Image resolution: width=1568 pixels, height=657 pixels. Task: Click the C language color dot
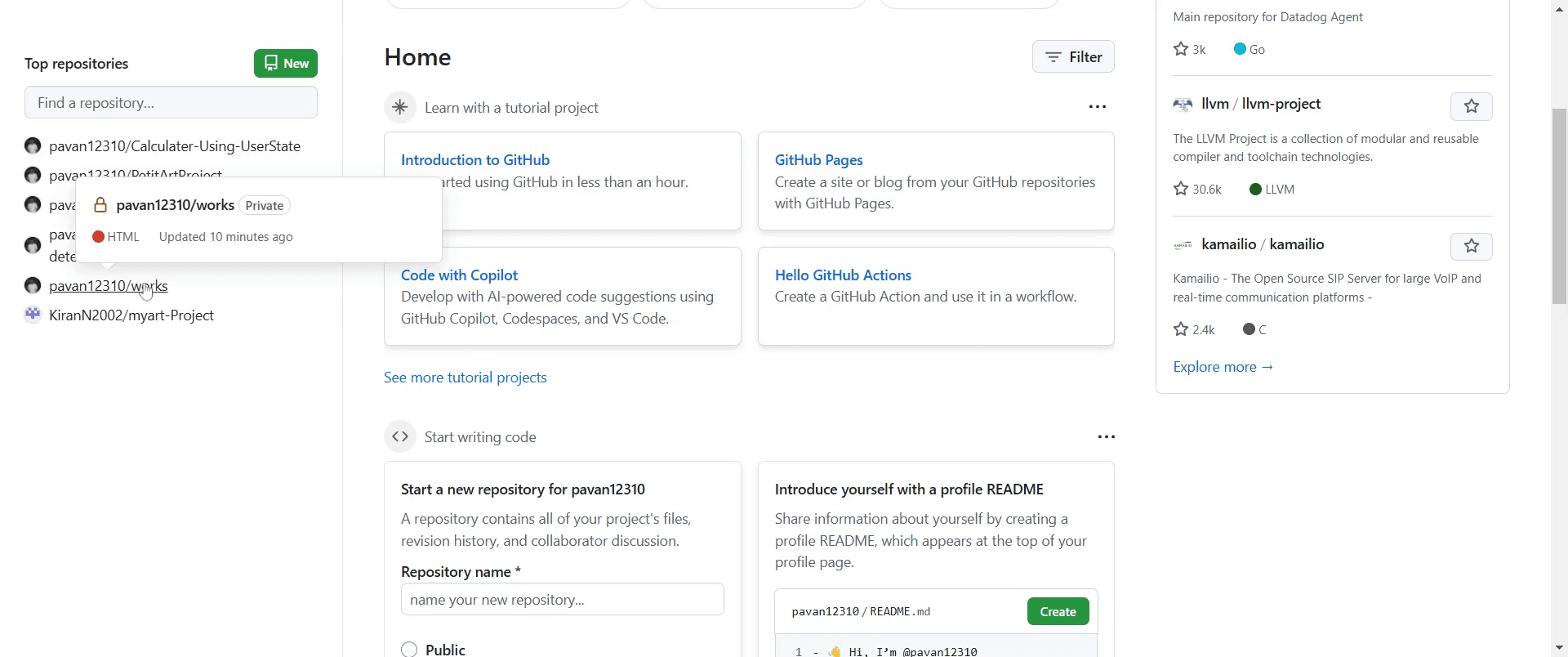(x=1249, y=329)
